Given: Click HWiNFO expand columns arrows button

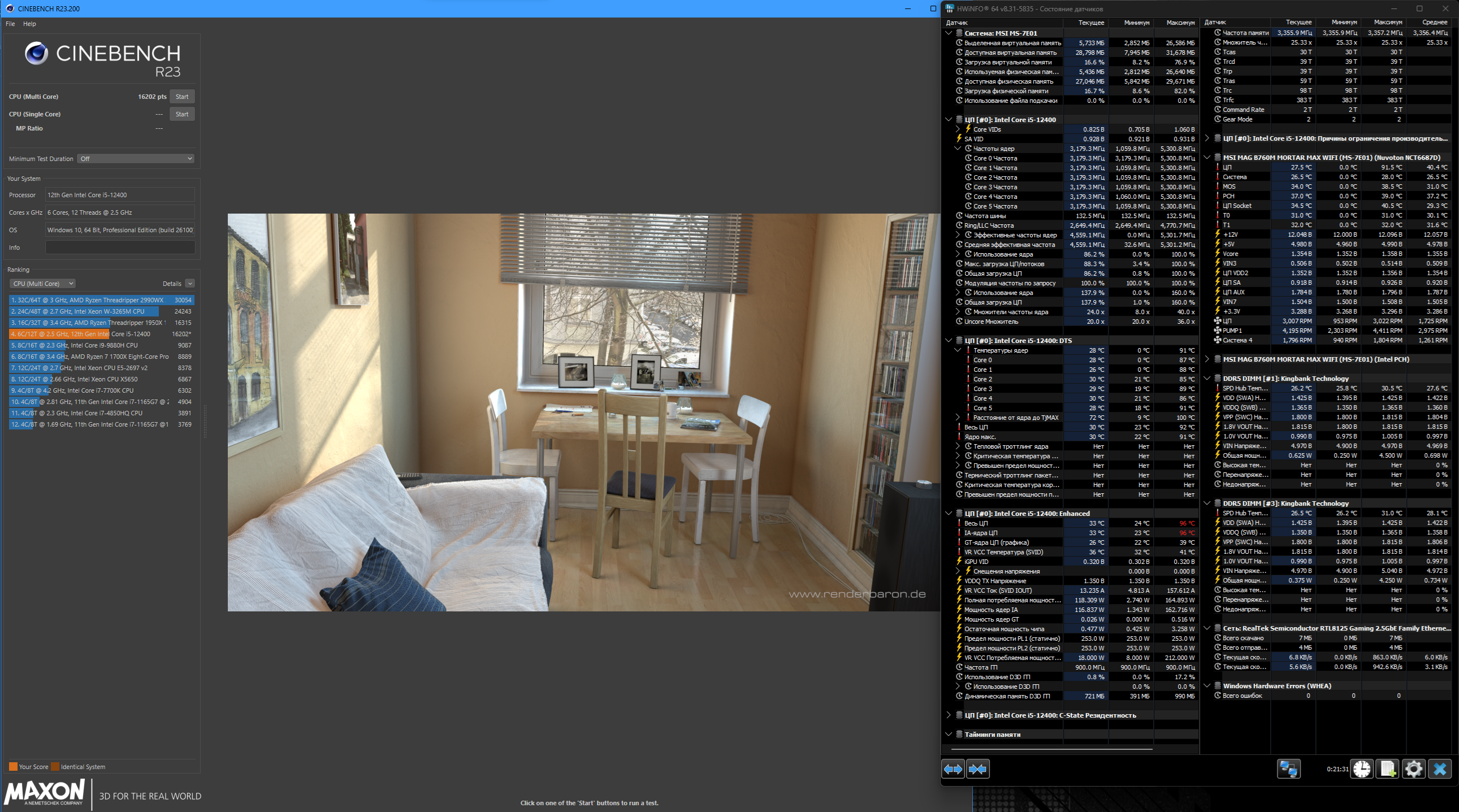Looking at the screenshot, I should 953,769.
